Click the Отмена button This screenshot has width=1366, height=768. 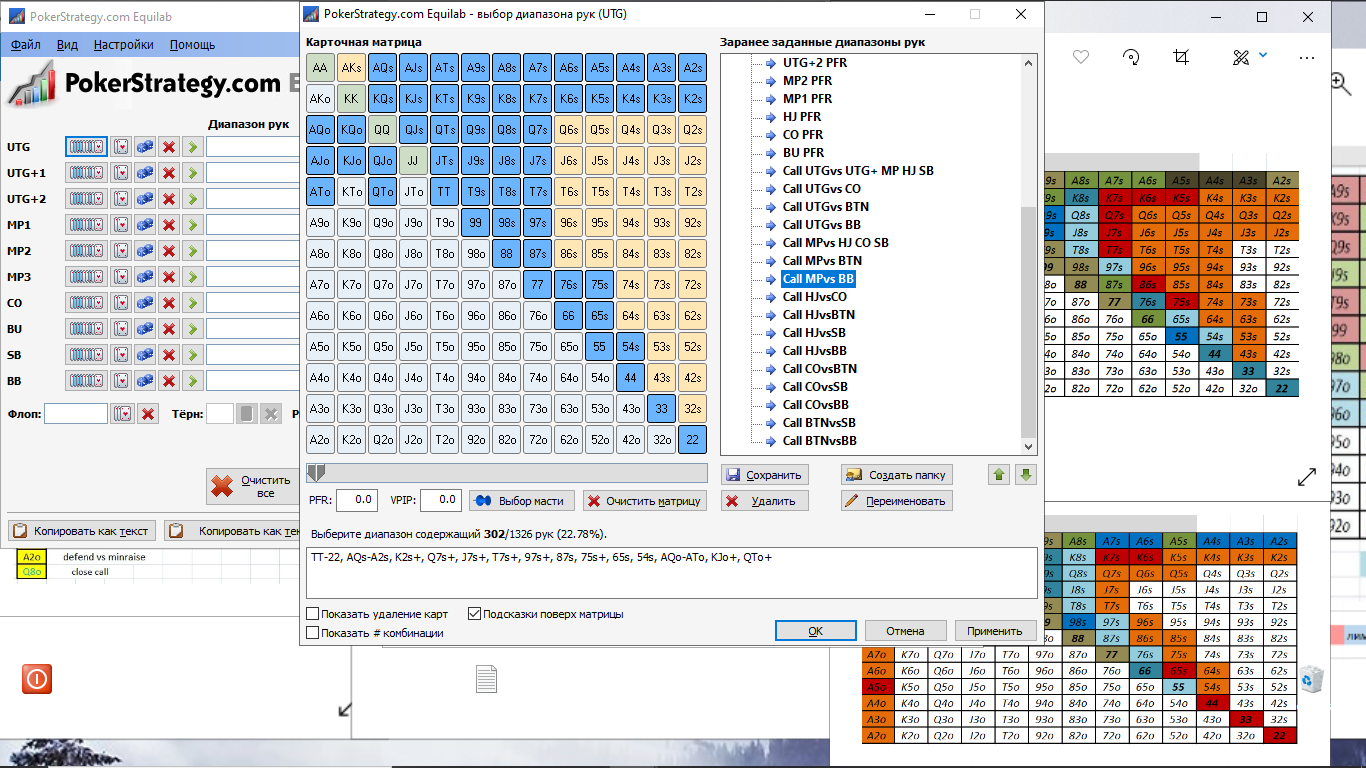pyautogui.click(x=905, y=631)
